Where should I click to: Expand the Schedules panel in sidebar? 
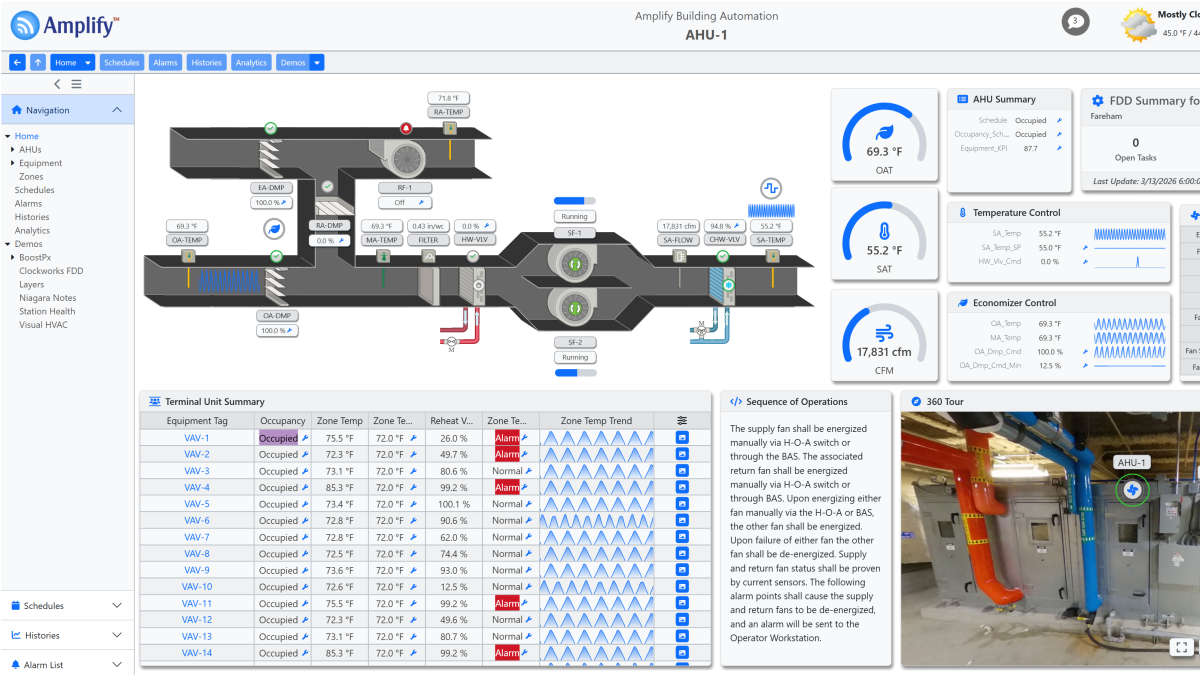click(x=117, y=605)
